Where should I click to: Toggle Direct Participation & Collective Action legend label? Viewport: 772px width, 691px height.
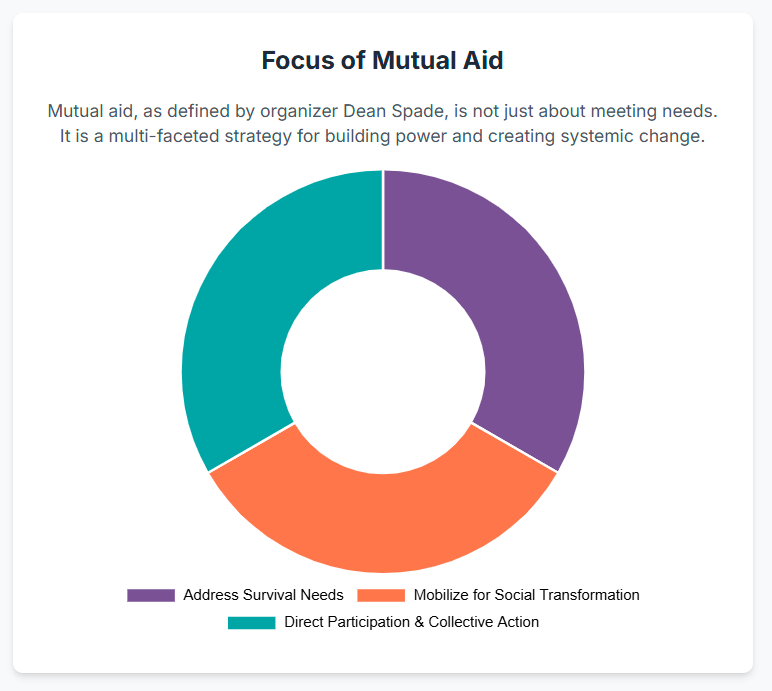(411, 622)
